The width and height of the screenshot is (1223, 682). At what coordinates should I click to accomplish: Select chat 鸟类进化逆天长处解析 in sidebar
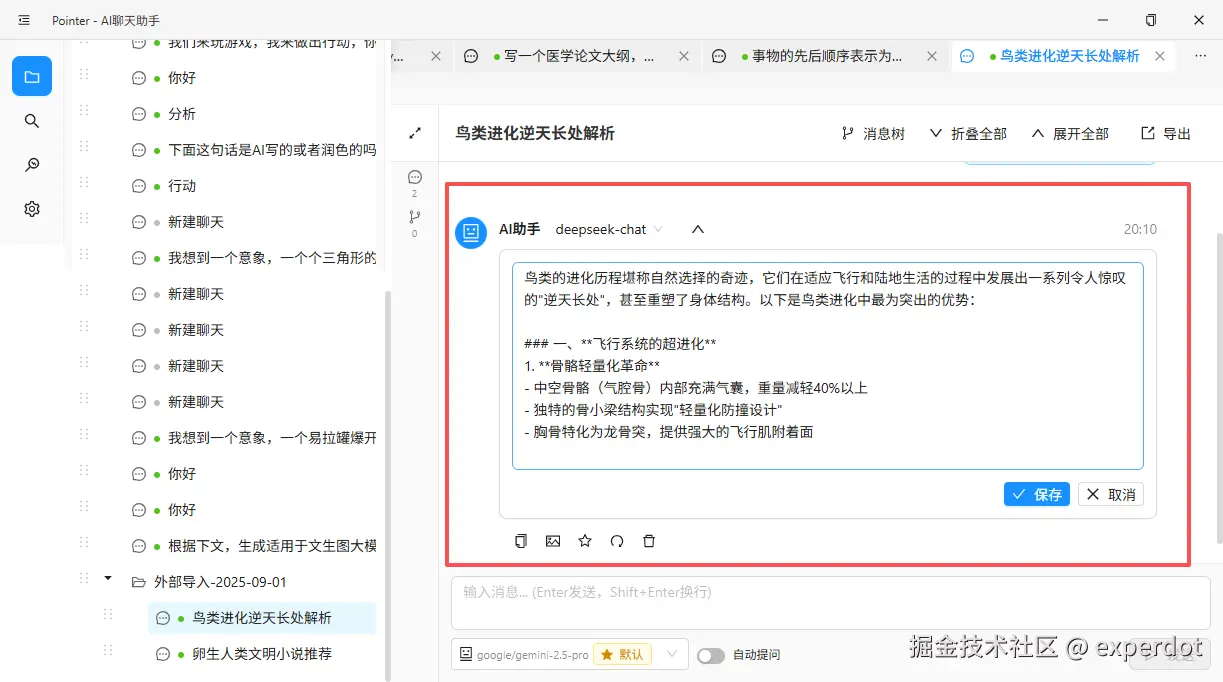[x=262, y=618]
